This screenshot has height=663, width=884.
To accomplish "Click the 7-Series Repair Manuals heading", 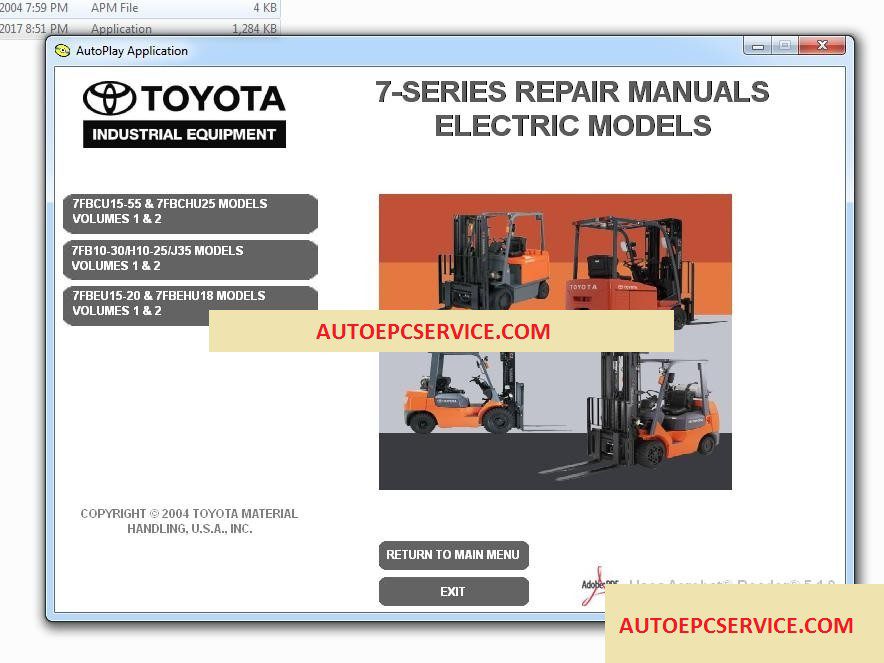I will pos(572,109).
